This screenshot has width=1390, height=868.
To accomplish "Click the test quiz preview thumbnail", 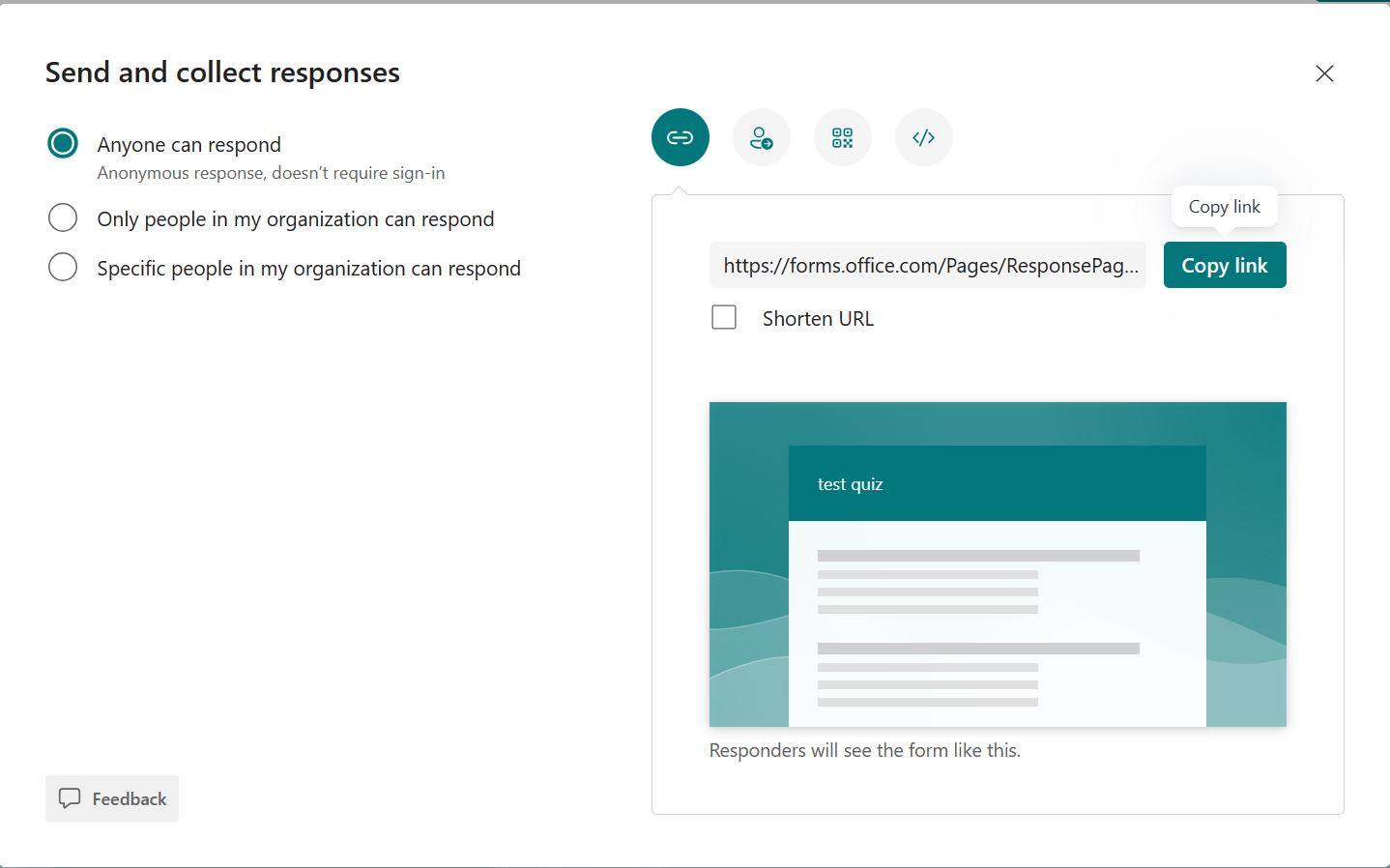I will coord(998,564).
